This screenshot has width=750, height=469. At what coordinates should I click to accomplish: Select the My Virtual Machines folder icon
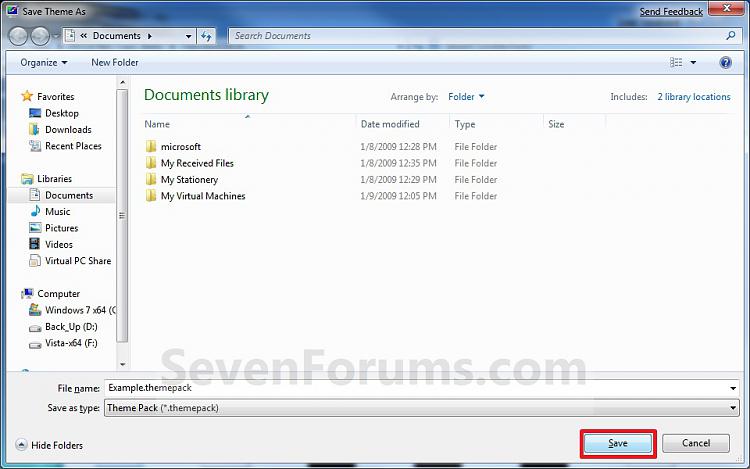[151, 196]
